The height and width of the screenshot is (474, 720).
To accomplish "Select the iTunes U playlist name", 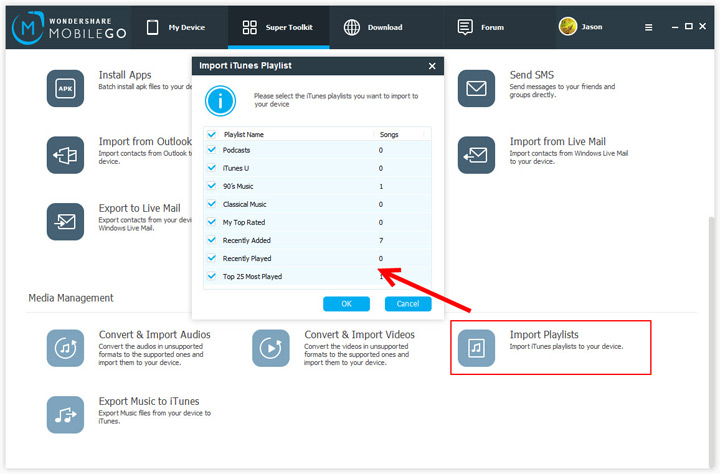I will [x=236, y=168].
